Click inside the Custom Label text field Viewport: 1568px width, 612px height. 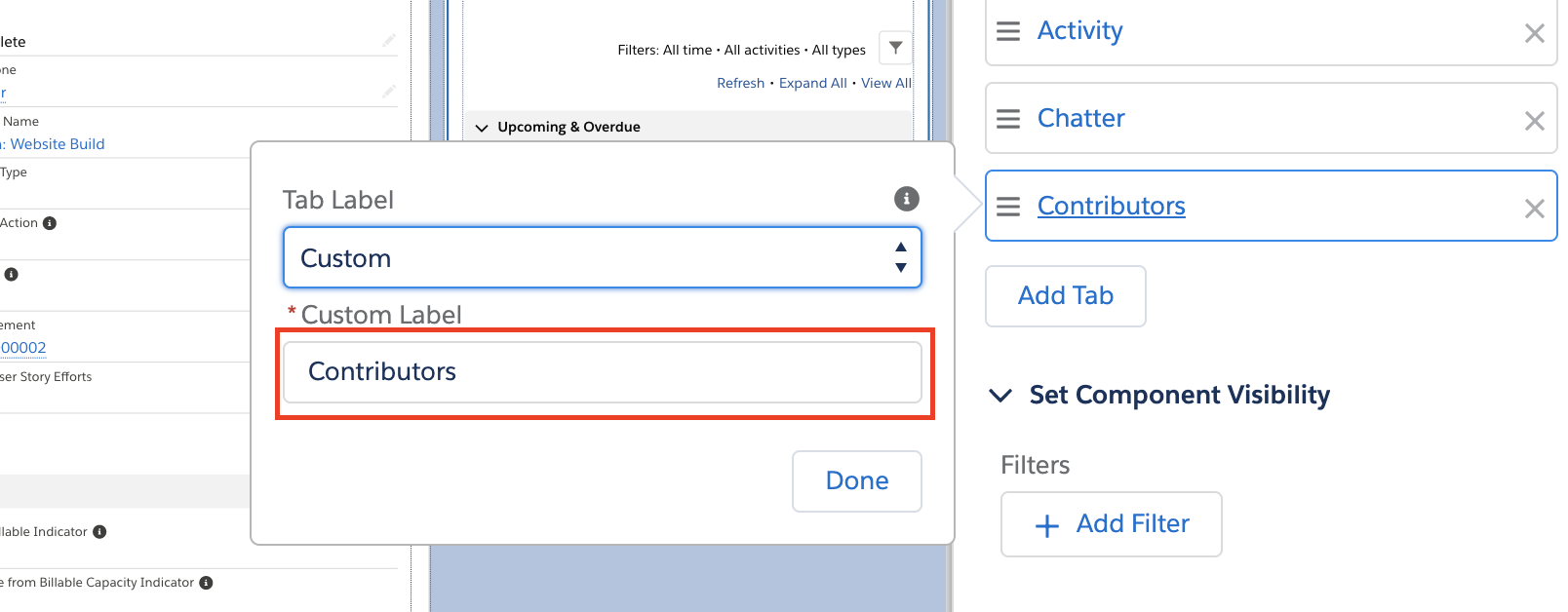[x=602, y=371]
